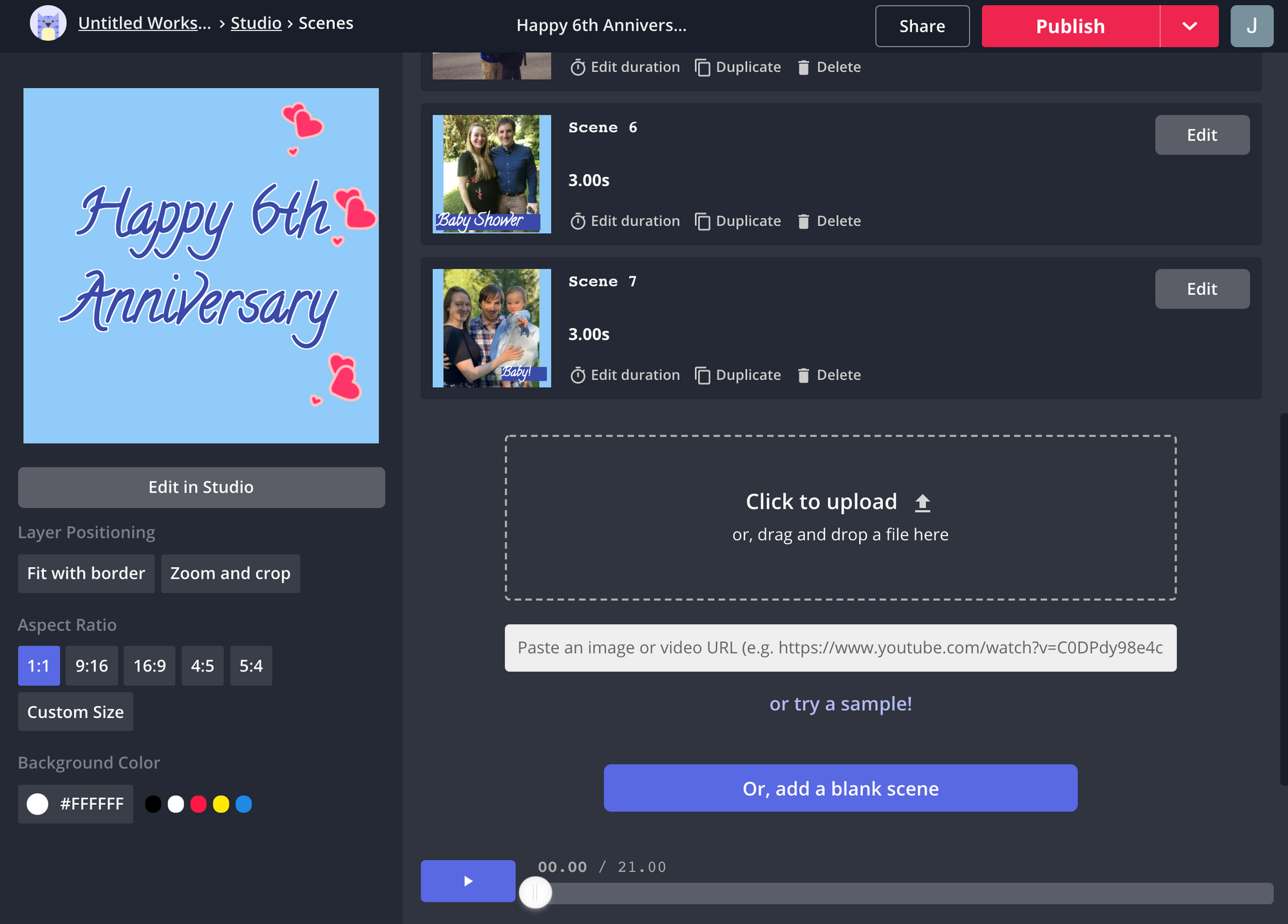Go to Studio breadcrumb link
Viewport: 1288px width, 924px height.
(256, 23)
